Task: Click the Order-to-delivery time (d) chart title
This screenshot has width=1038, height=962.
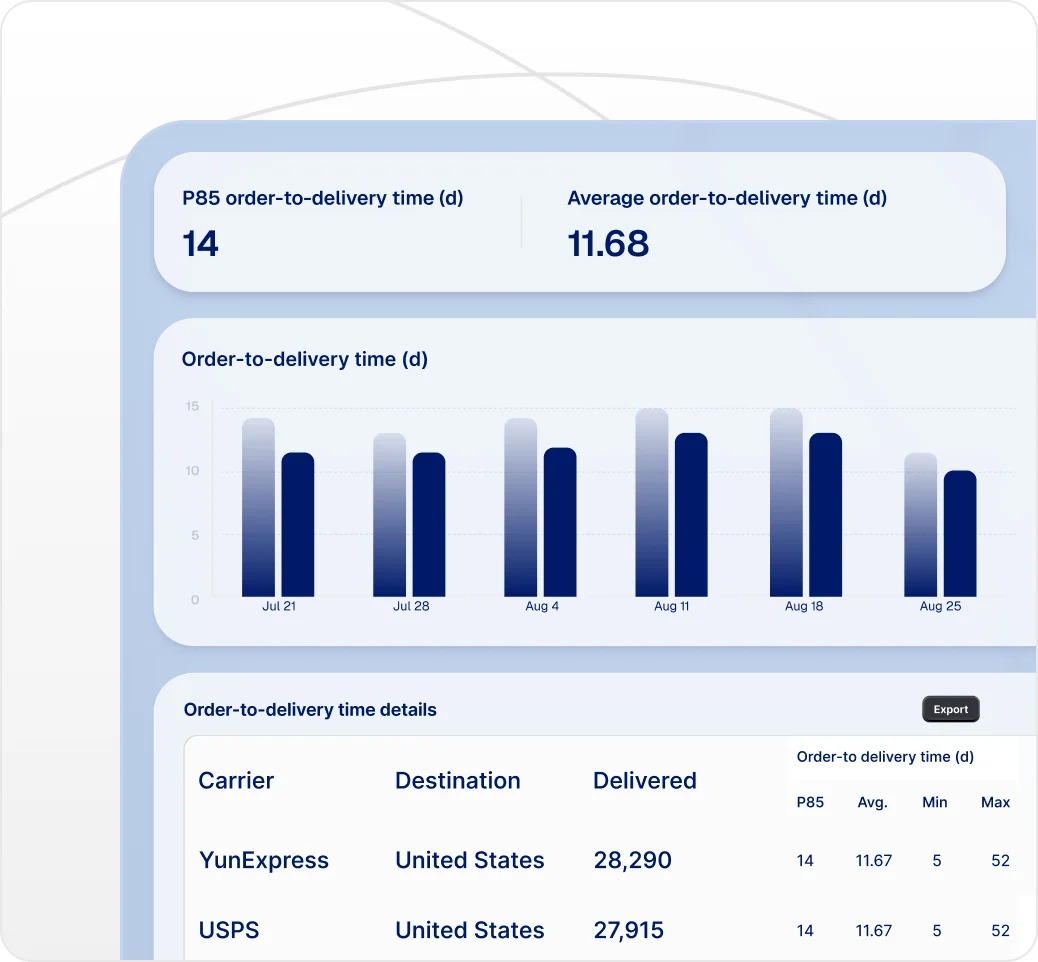Action: click(x=305, y=359)
